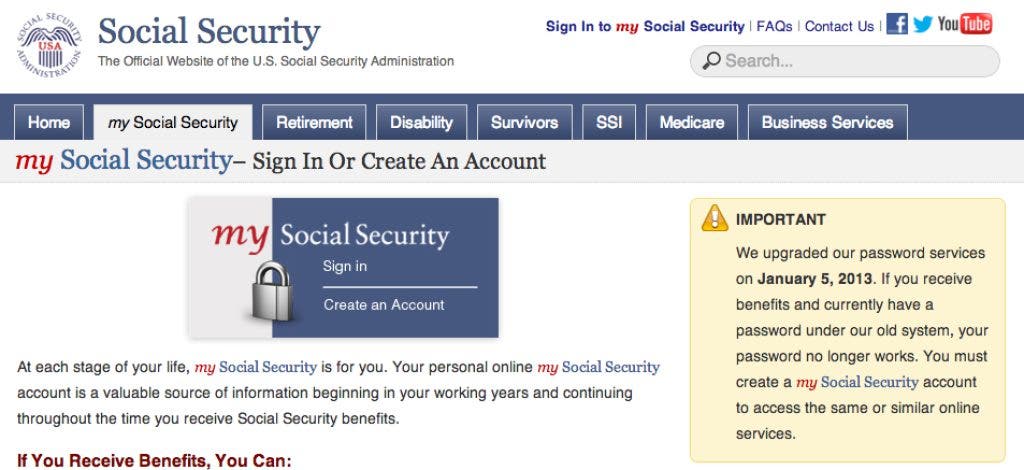Click the yellow warning triangle icon
Screen dimensions: 1024x470
click(x=715, y=218)
